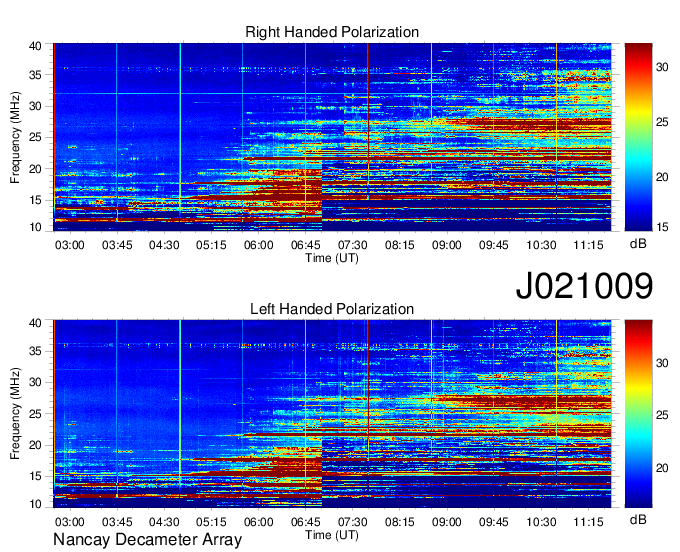Select the J021009 observation label

[584, 285]
